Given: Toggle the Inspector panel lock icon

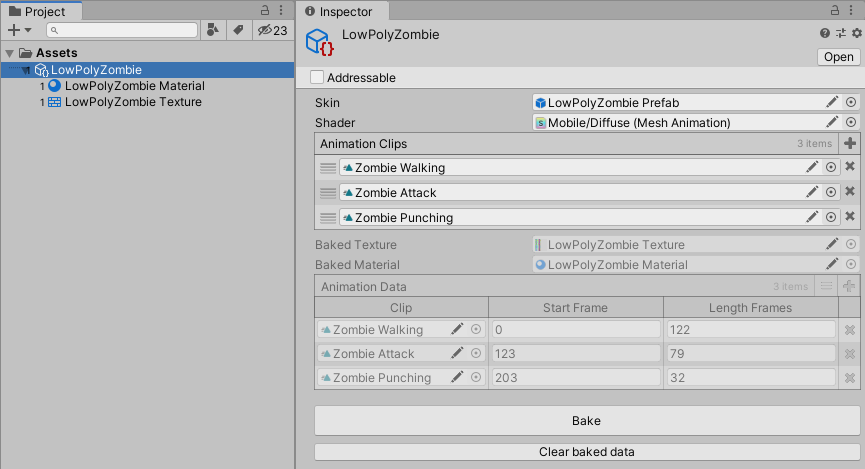Looking at the screenshot, I should coord(835,10).
